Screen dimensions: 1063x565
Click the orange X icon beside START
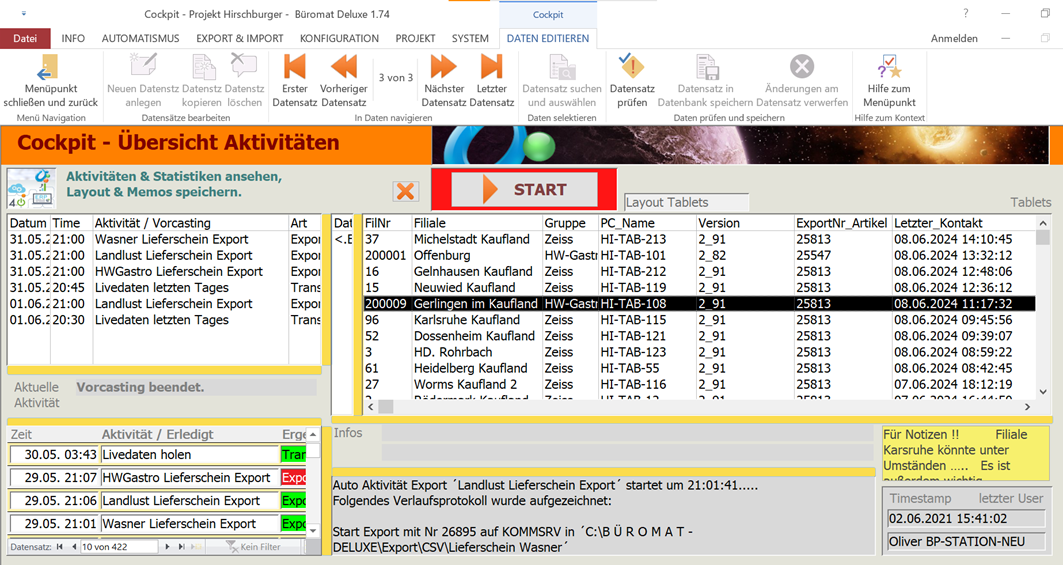[x=405, y=191]
